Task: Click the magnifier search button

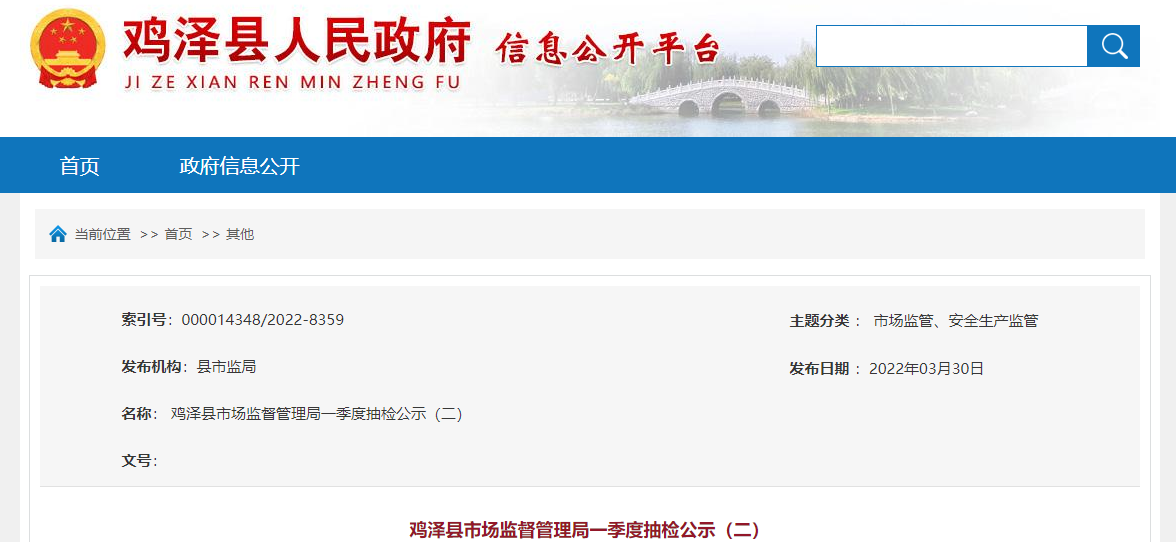Action: (1113, 46)
